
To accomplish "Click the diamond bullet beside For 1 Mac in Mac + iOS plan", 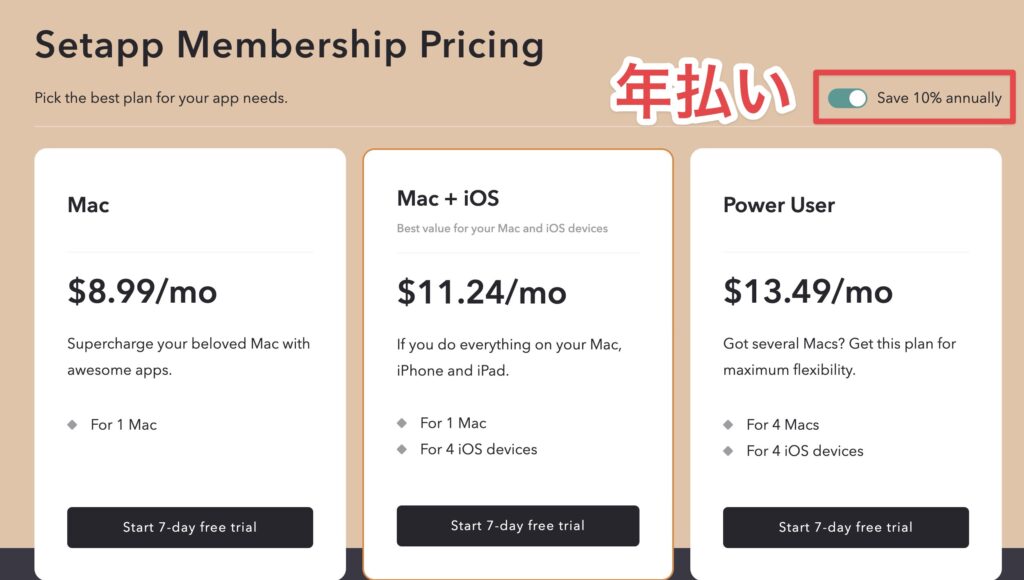I will point(402,423).
